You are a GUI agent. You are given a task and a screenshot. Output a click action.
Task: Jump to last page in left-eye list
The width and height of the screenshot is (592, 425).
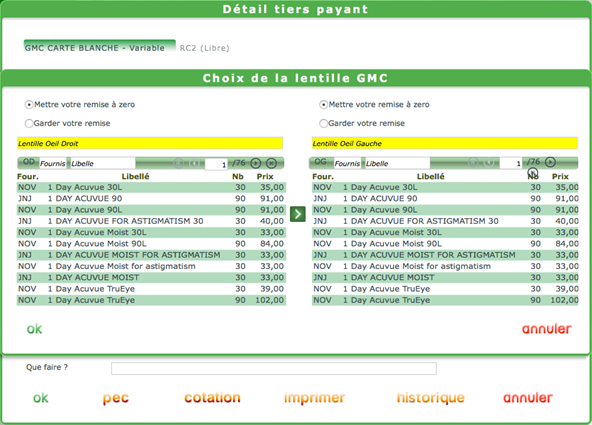pos(533,172)
